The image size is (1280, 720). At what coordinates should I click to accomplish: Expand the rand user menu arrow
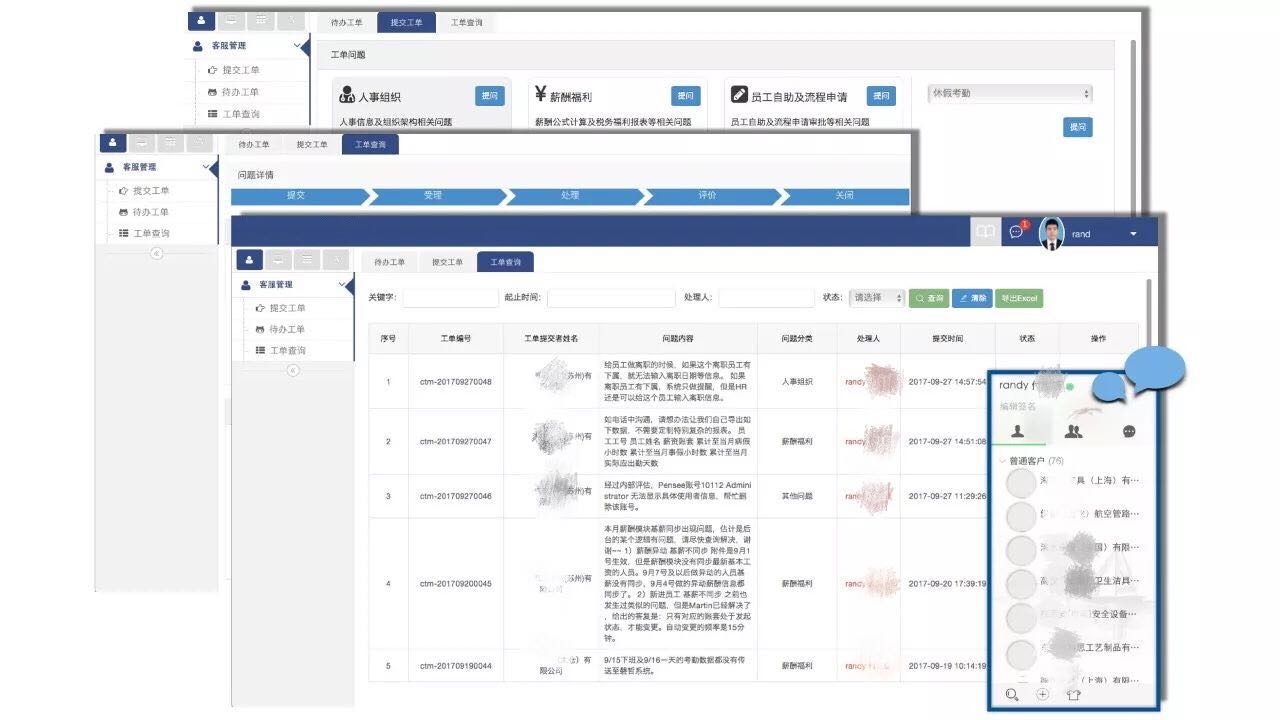click(1133, 234)
